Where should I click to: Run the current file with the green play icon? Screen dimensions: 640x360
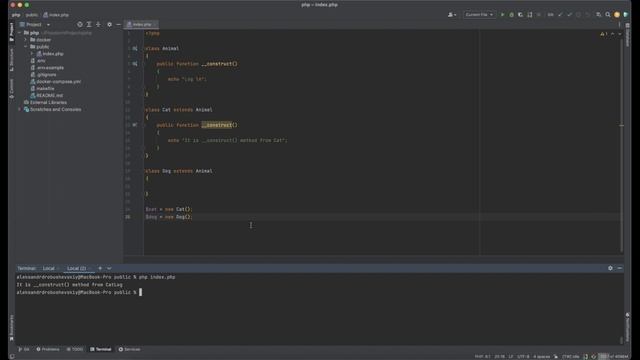[502, 15]
